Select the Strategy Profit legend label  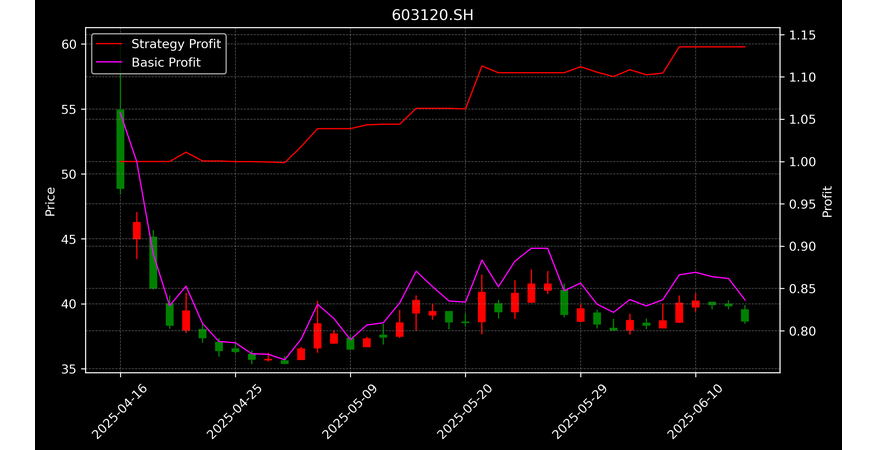(176, 44)
